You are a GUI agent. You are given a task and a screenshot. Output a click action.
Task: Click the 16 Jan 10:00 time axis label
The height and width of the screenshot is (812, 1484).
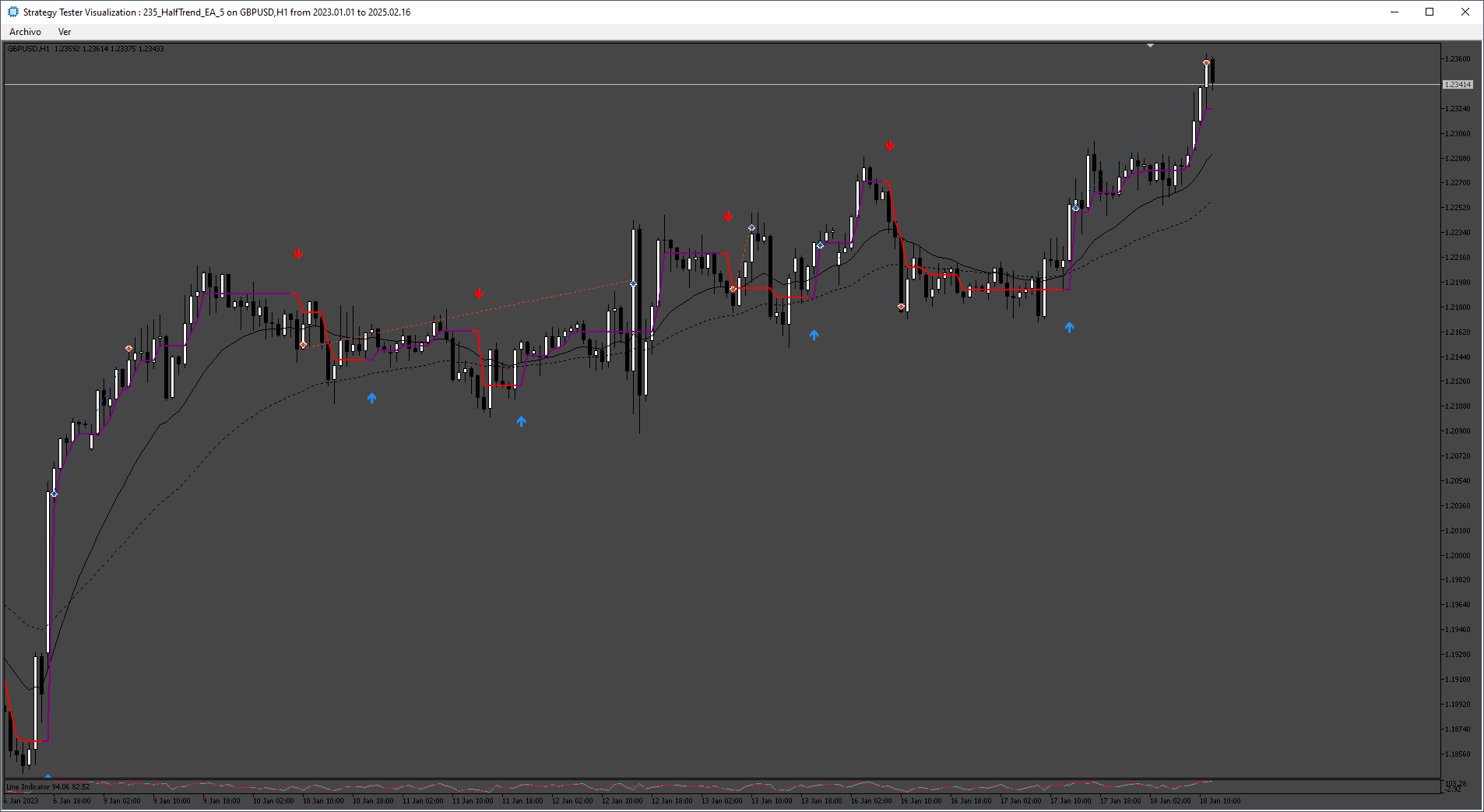tap(921, 800)
